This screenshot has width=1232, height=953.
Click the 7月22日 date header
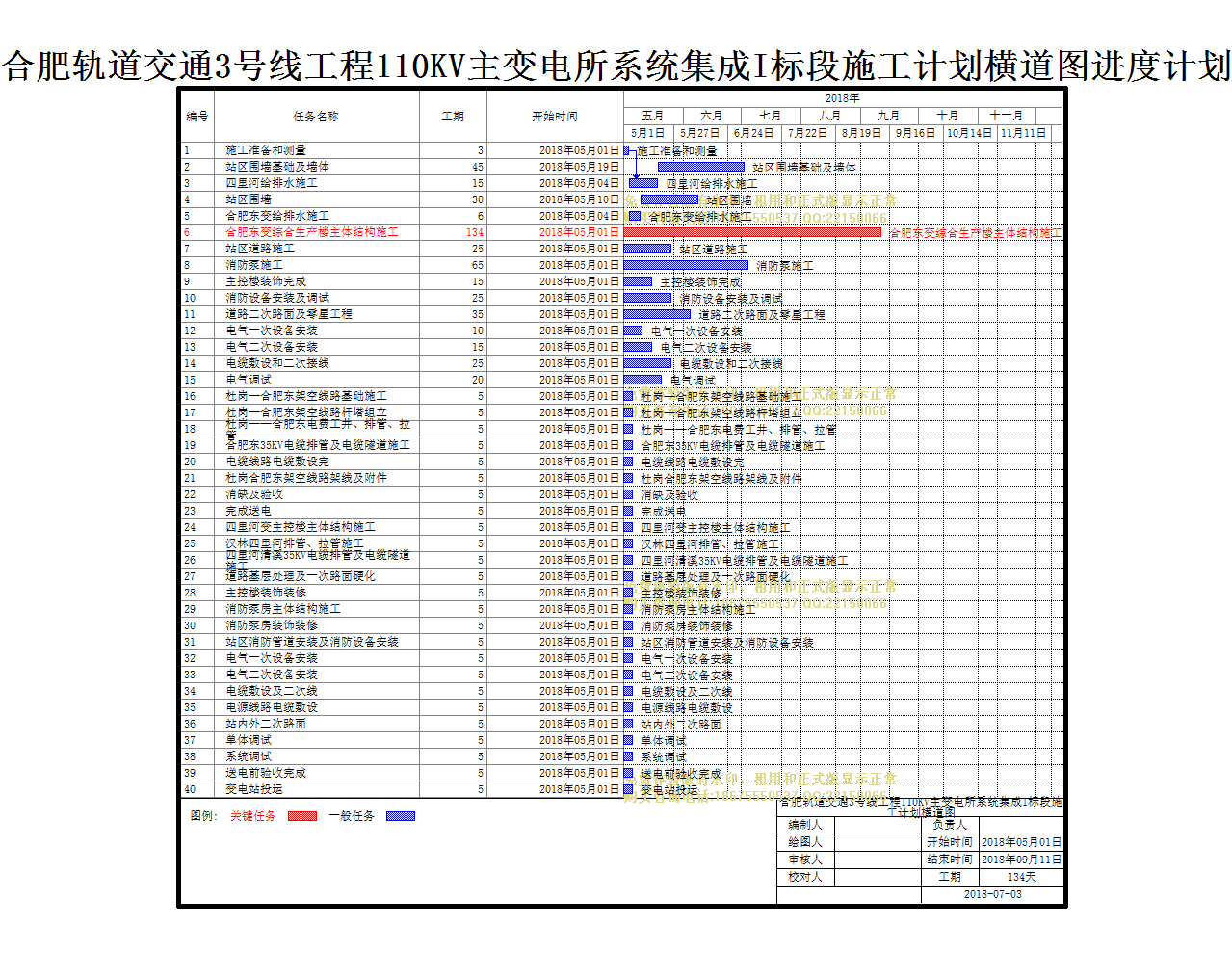point(807,133)
